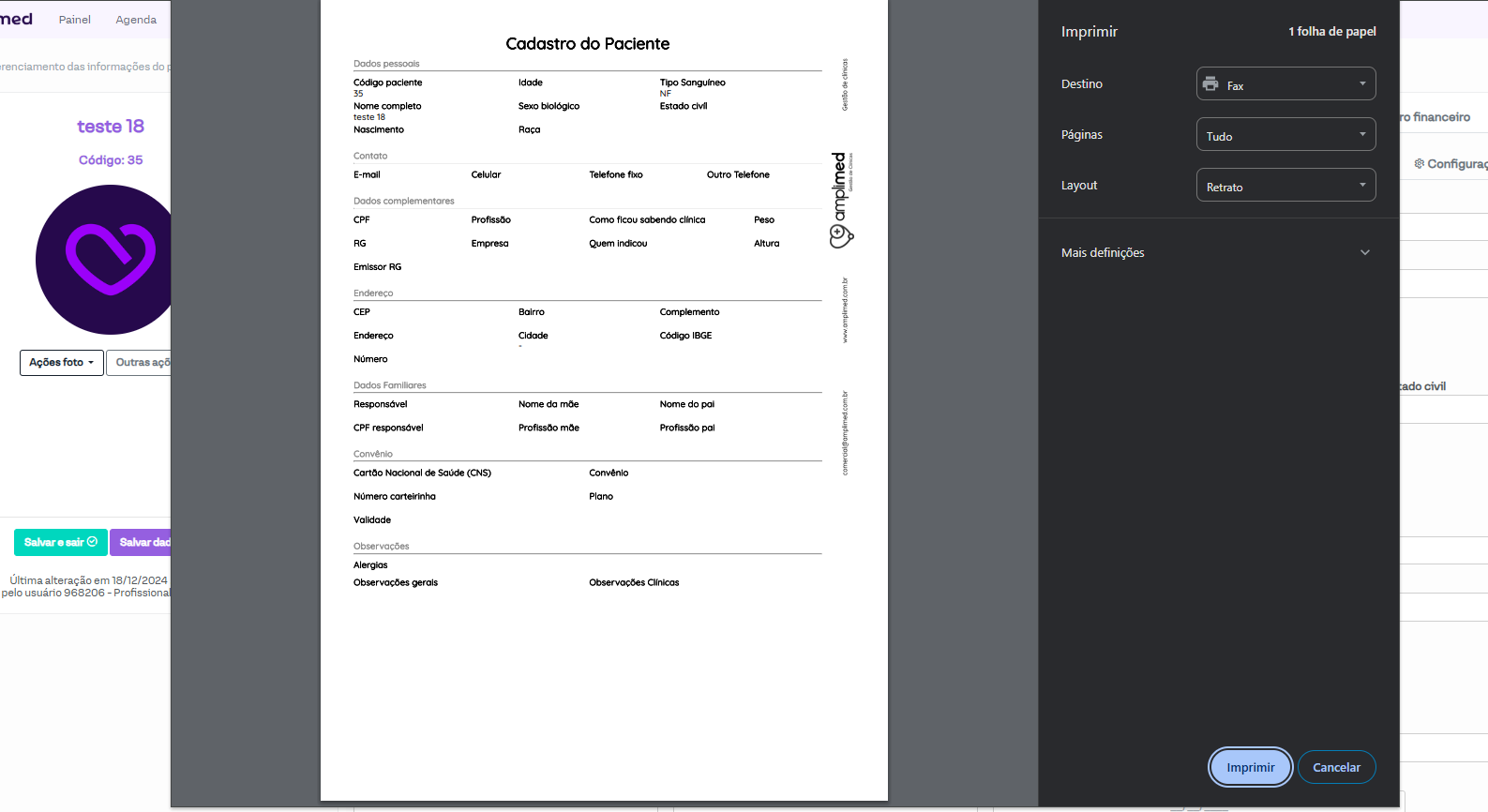Open the Agenda menu item
The image size is (1488, 812).
pyautogui.click(x=136, y=20)
